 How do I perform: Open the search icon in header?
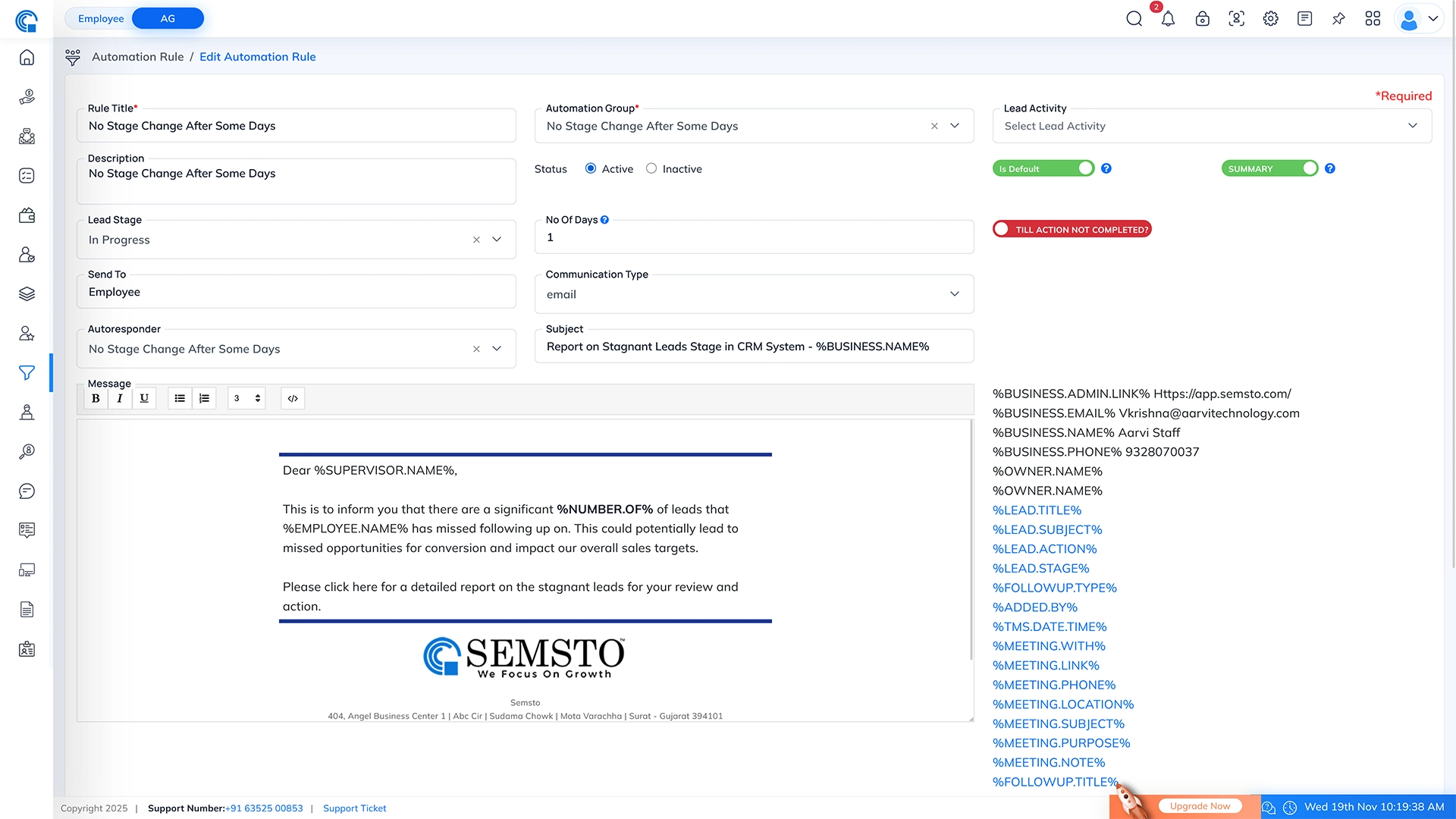click(1134, 19)
